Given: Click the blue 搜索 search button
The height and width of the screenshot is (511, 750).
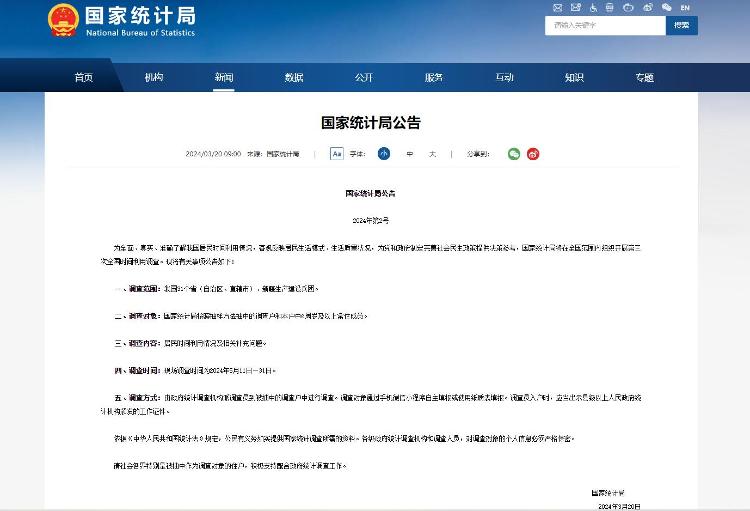Looking at the screenshot, I should pyautogui.click(x=682, y=25).
